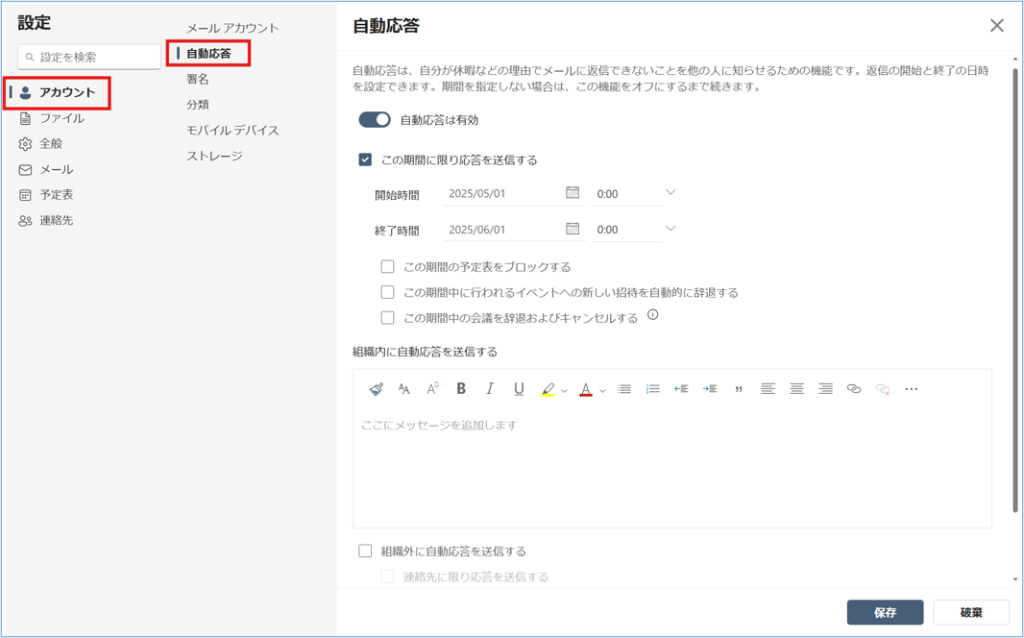Click the insert link icon
Image resolution: width=1024 pixels, height=638 pixels.
coord(853,389)
